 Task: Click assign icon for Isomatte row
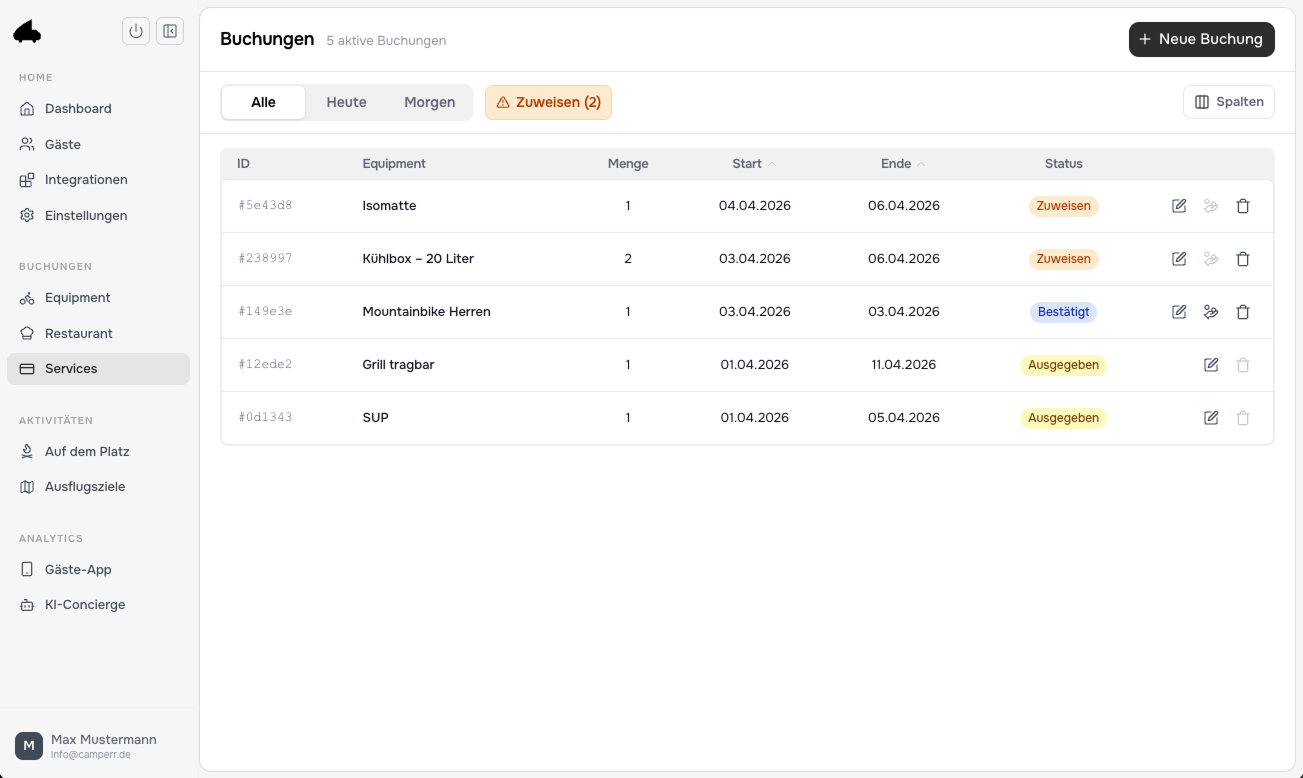[x=1211, y=206]
